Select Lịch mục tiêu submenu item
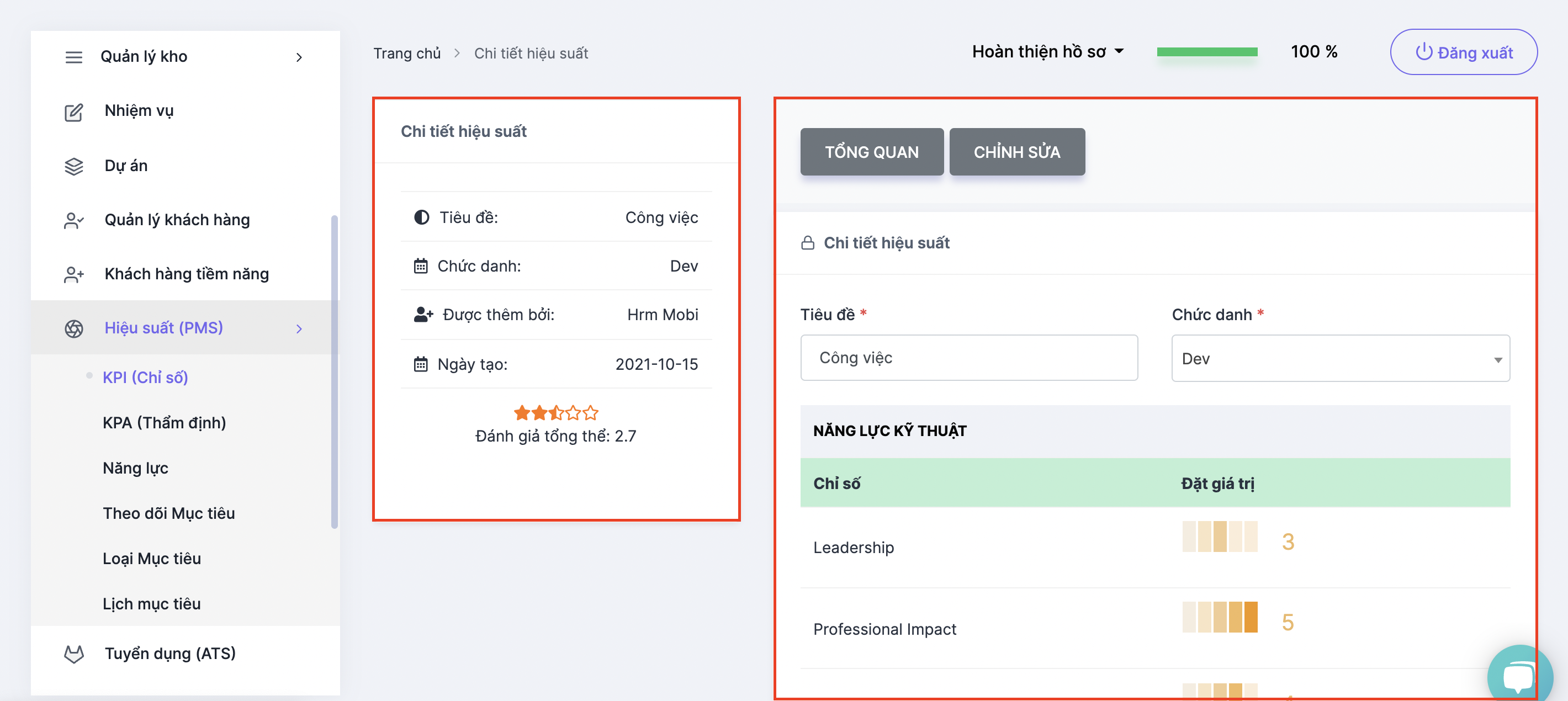Screen dimensions: 1568x701 tap(152, 604)
